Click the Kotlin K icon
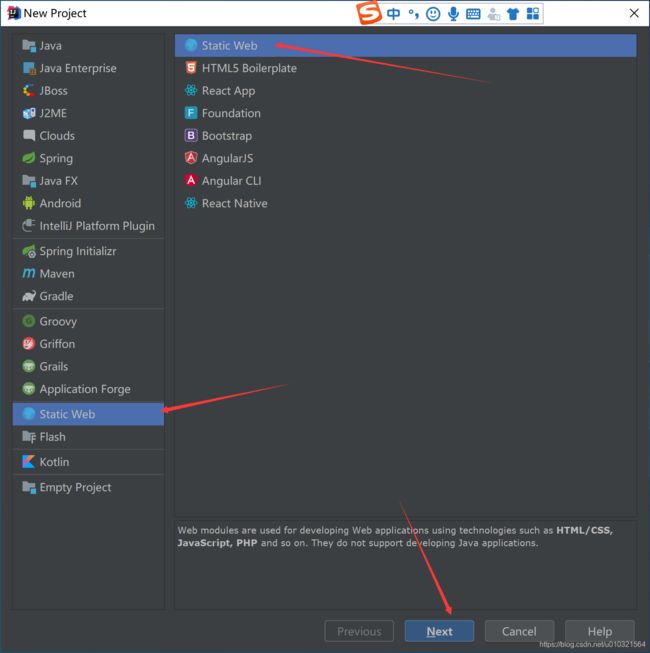This screenshot has width=650, height=653. pyautogui.click(x=29, y=462)
